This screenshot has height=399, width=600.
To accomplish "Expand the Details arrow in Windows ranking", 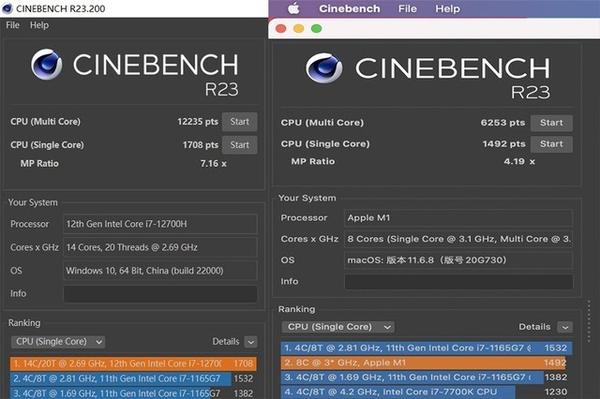I will coord(251,342).
